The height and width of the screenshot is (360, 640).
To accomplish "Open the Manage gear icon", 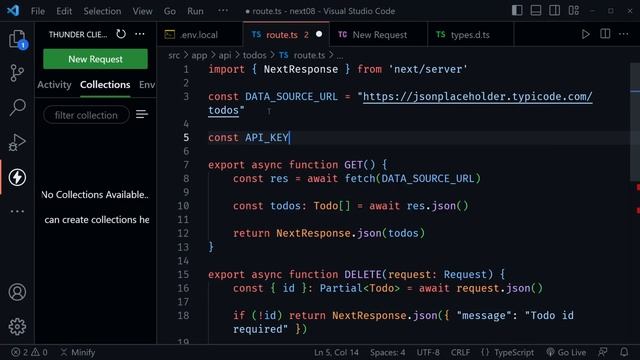I will [17, 327].
